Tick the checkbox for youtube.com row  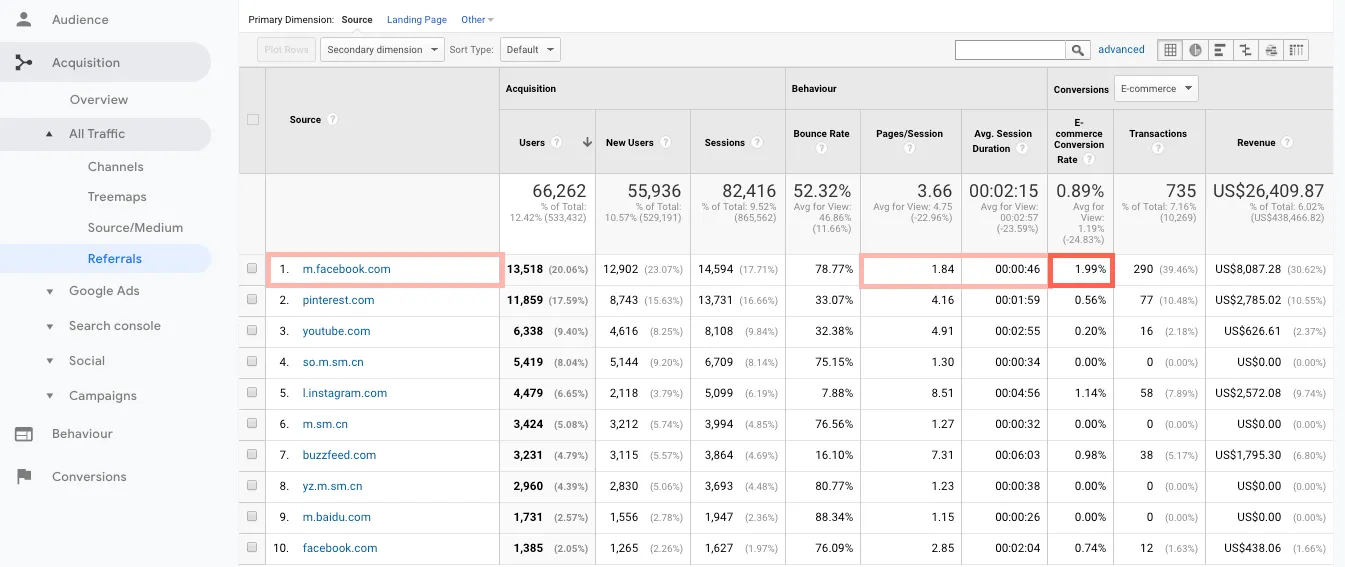[252, 331]
